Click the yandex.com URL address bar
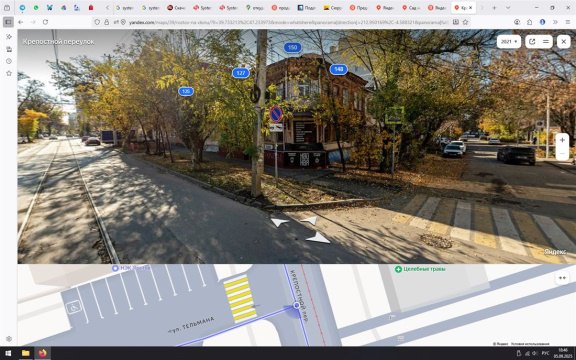Viewport: 576px width, 360px height. click(288, 22)
